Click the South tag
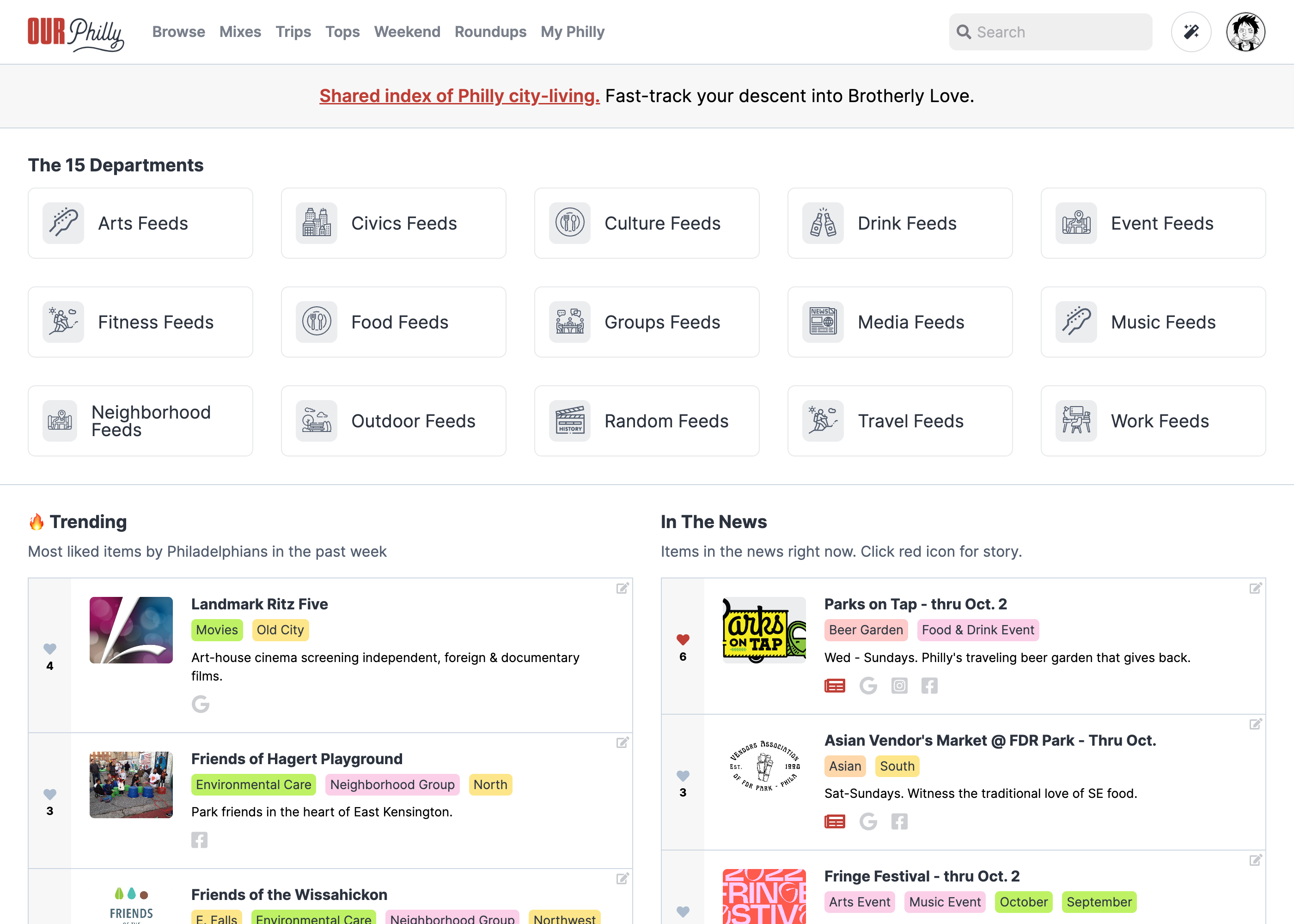Image resolution: width=1294 pixels, height=924 pixels. click(897, 766)
